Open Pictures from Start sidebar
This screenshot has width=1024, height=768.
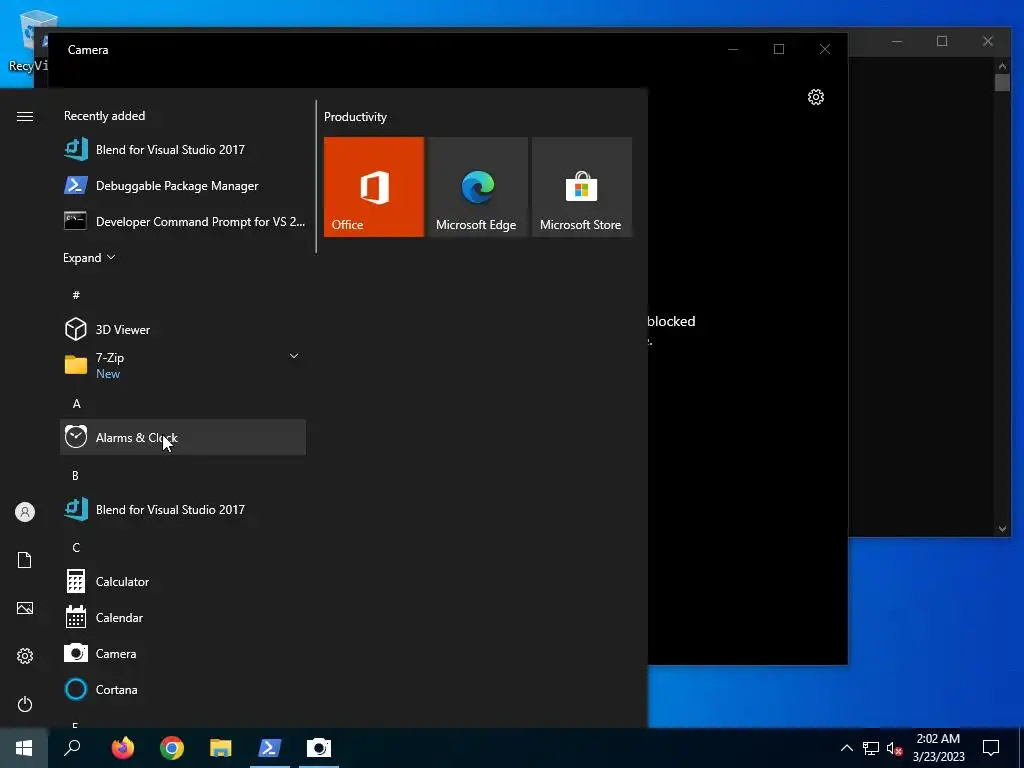pos(25,608)
